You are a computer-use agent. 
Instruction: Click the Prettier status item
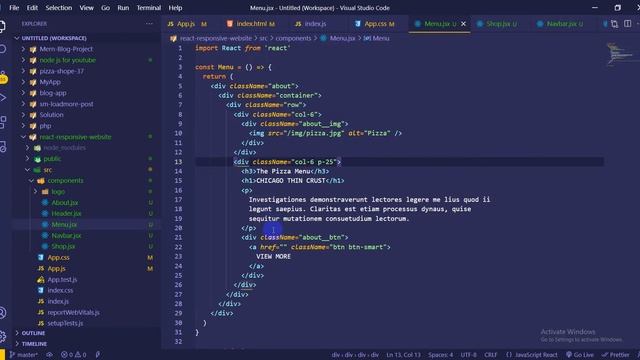616,355
